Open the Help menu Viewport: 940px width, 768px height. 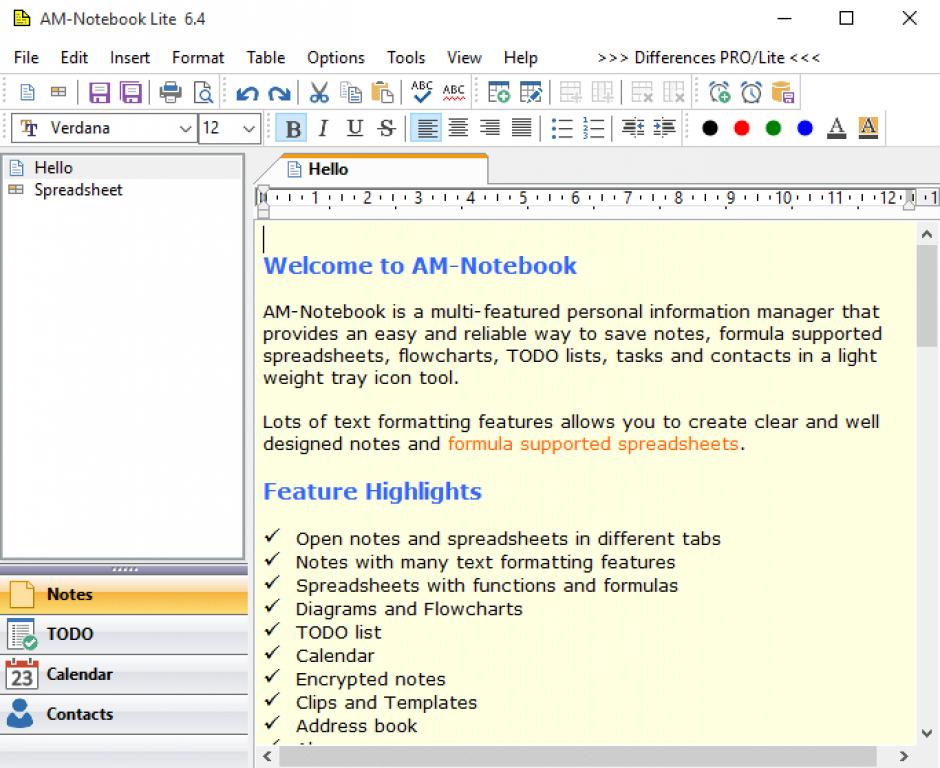520,58
